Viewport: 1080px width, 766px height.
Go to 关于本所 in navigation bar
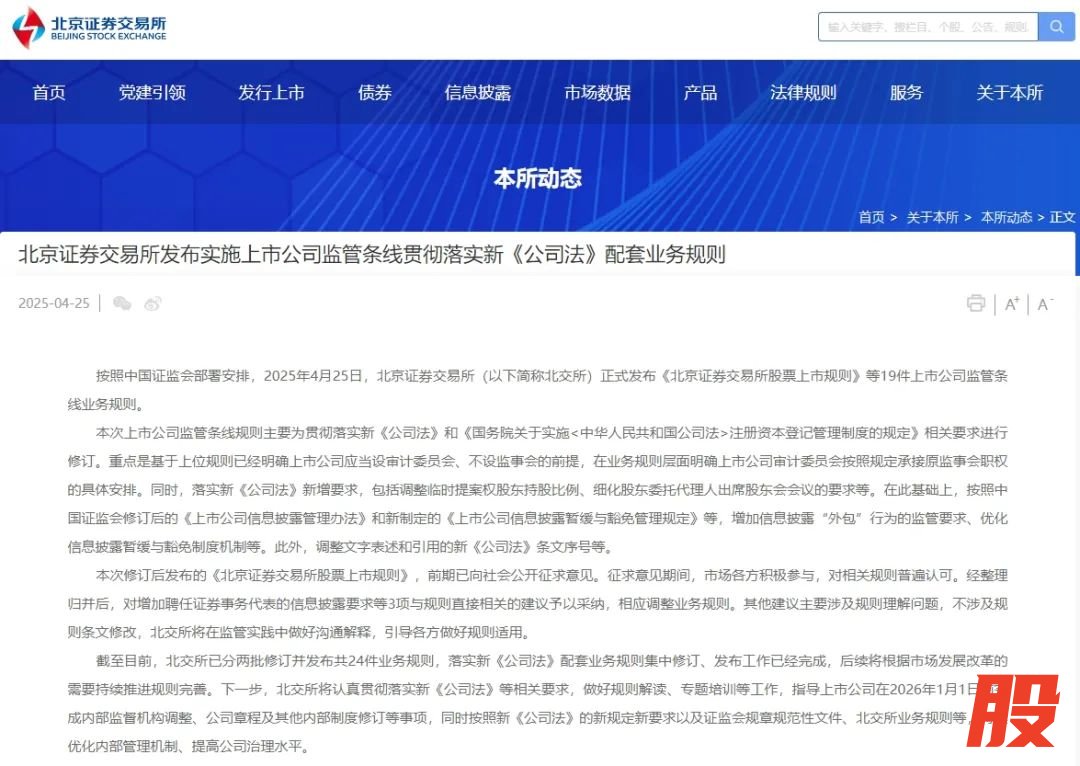coord(1009,93)
